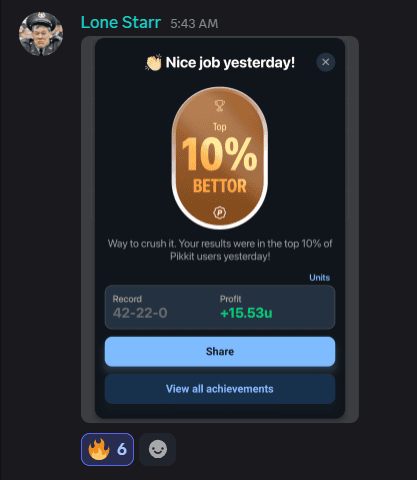This screenshot has height=480, width=417.
Task: Click the top 10% congratulation text
Action: tap(220, 250)
